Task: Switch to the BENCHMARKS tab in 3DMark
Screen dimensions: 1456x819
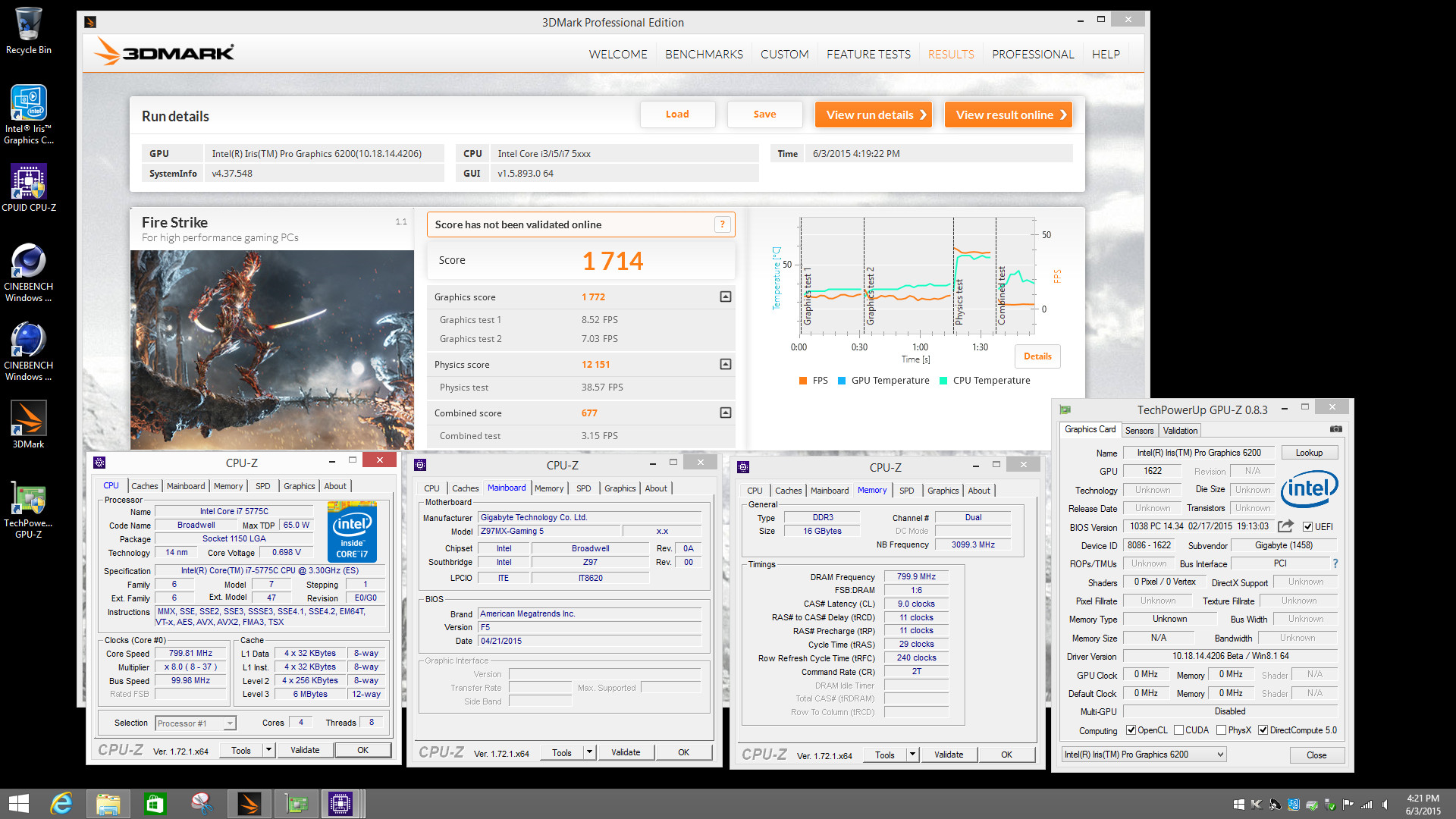Action: coord(704,54)
